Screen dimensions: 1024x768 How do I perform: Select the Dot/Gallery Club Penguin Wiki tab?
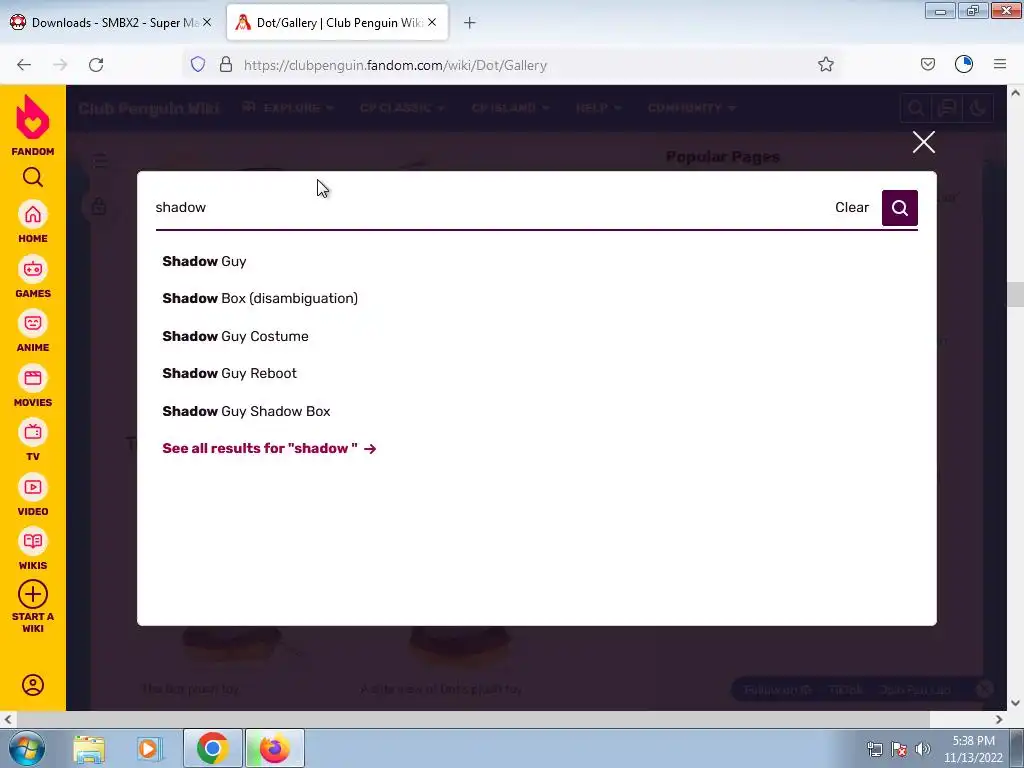pyautogui.click(x=338, y=22)
